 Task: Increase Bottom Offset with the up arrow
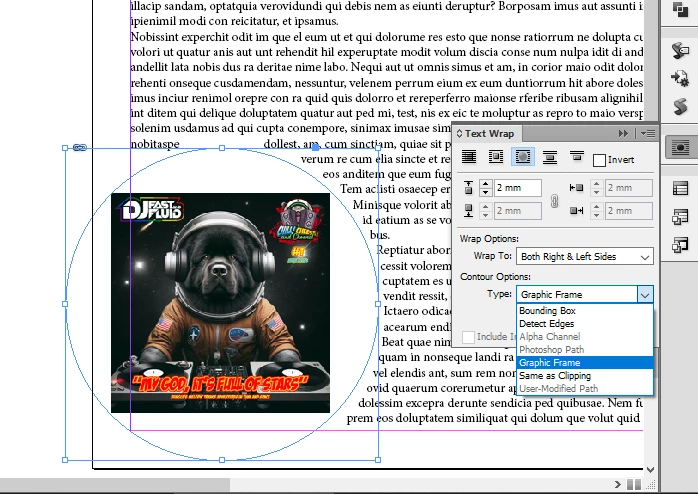(485, 206)
